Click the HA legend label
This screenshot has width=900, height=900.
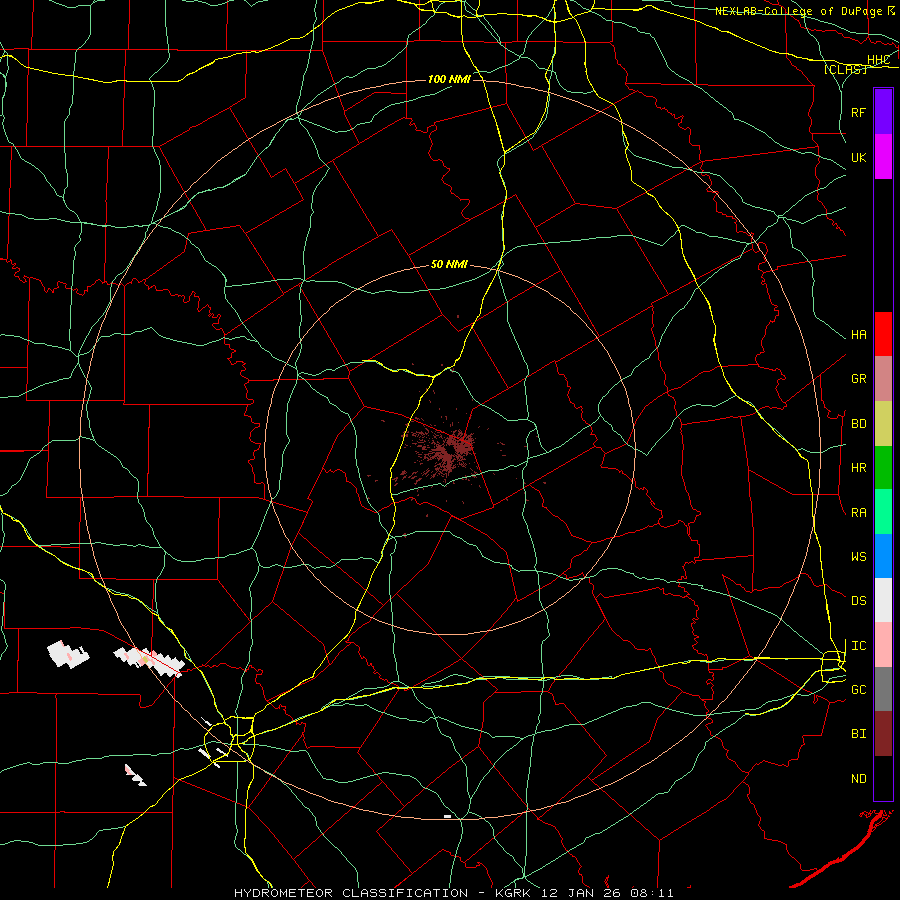coord(858,335)
